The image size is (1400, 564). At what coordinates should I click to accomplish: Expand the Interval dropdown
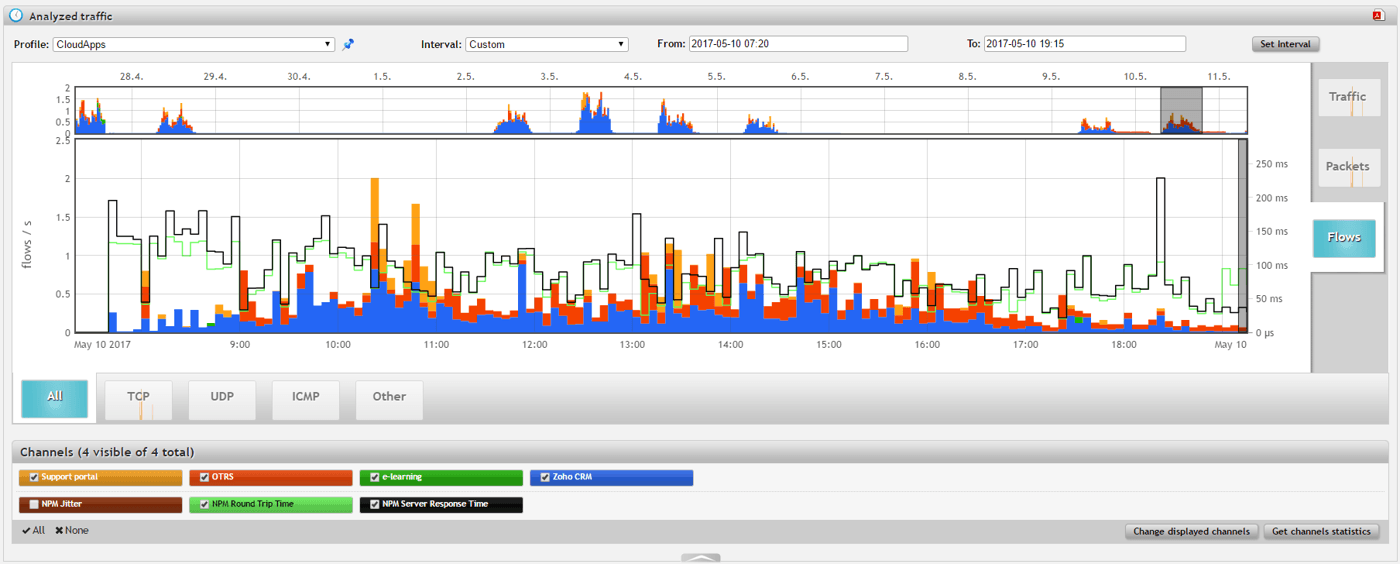click(x=547, y=45)
